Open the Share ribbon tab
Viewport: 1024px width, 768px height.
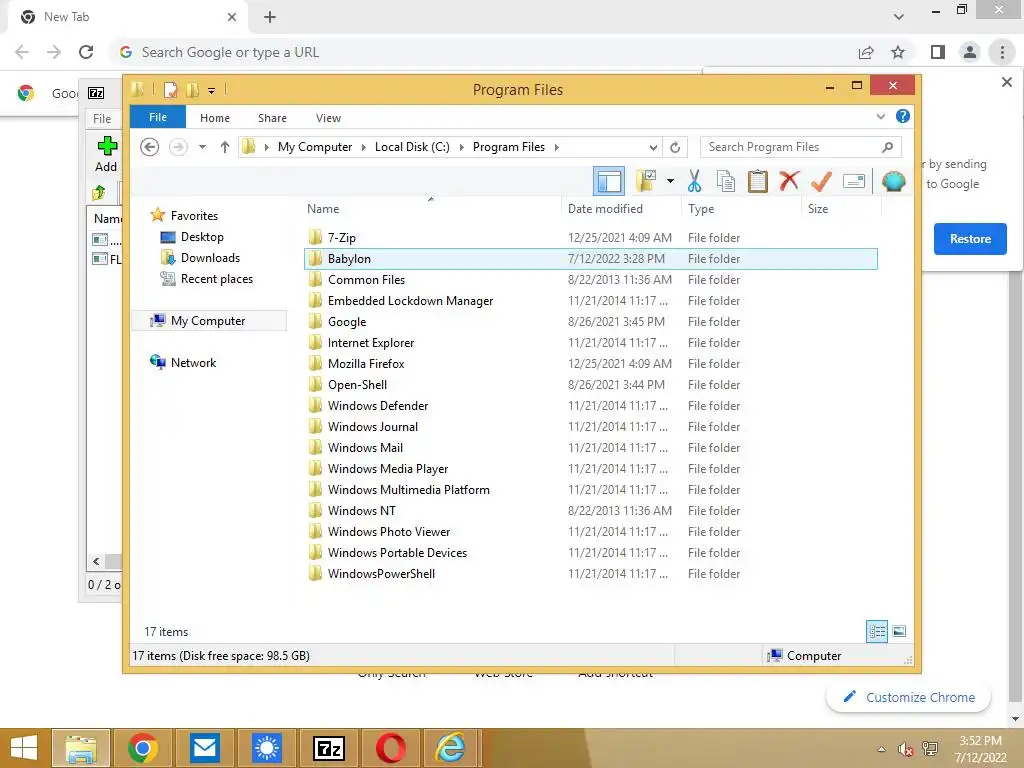coord(272,118)
